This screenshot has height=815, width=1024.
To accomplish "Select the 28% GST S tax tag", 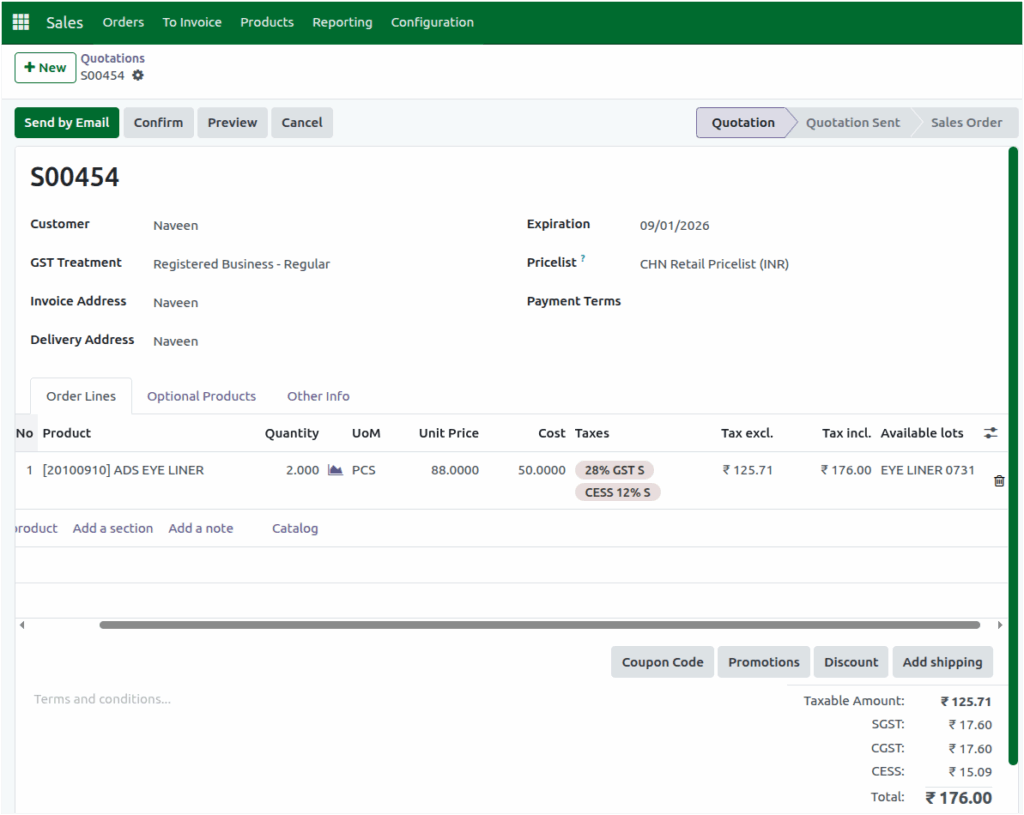I will point(614,469).
